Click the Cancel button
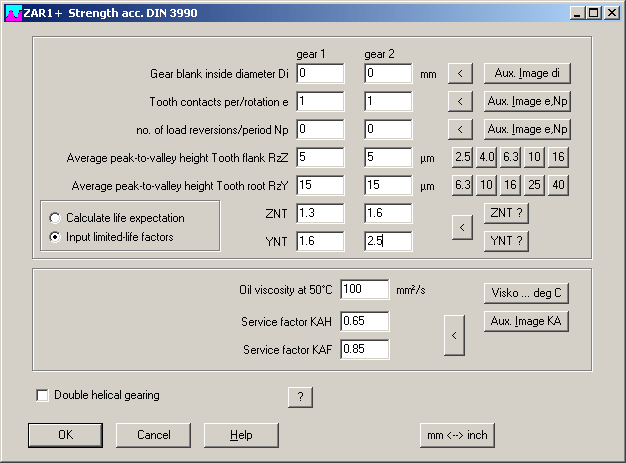Screen dimensions: 626x463 (x=153, y=435)
